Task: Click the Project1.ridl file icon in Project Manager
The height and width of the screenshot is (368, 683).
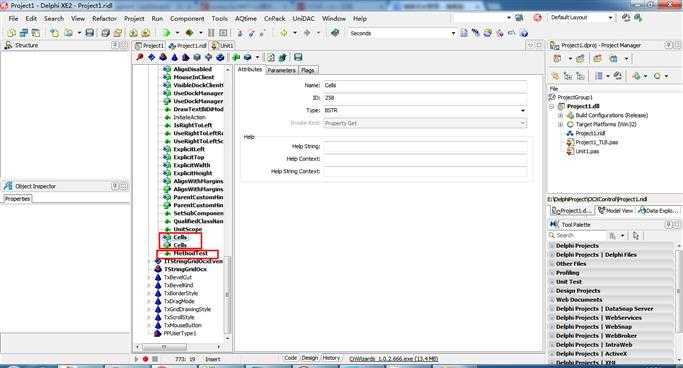Action: click(x=570, y=133)
